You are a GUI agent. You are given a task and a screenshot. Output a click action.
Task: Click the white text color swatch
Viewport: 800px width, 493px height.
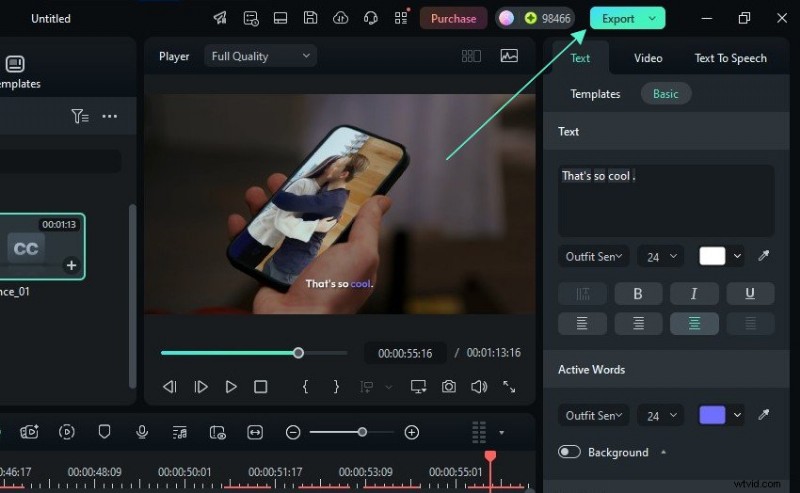click(712, 256)
